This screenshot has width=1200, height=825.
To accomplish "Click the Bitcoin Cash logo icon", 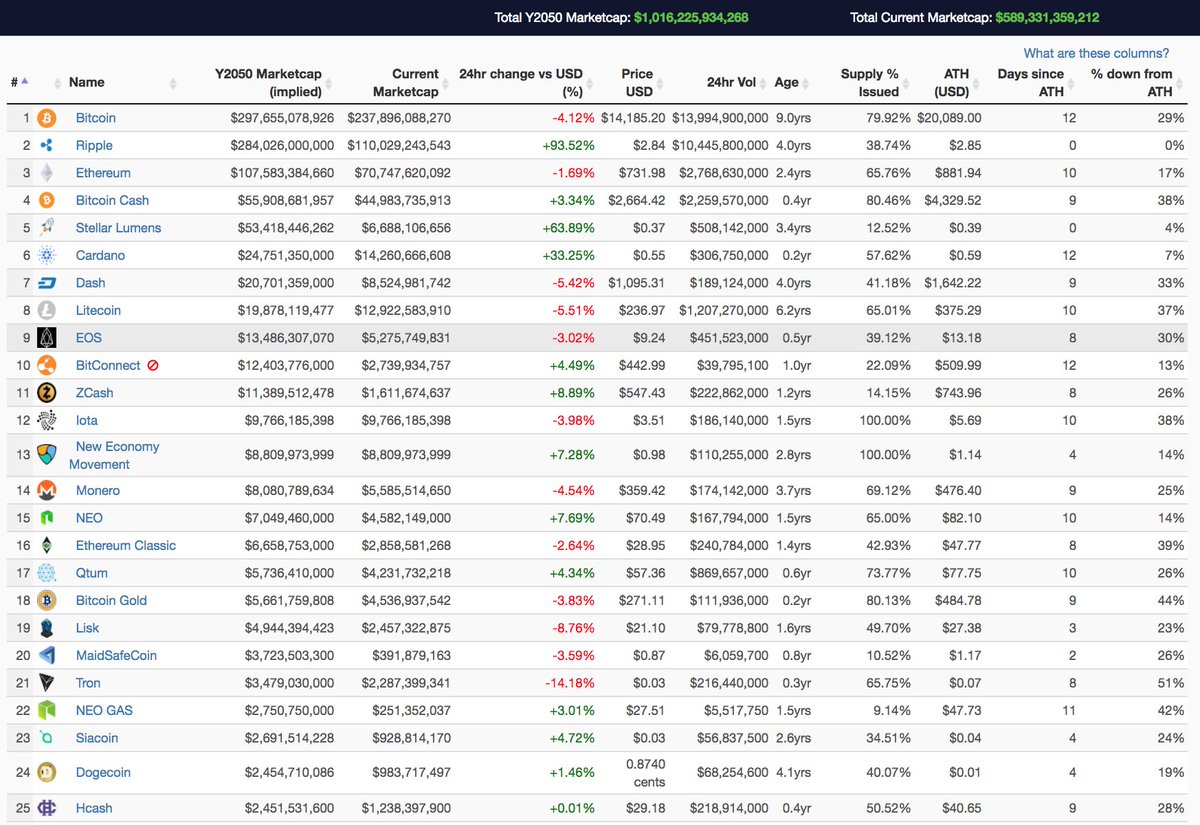I will tap(47, 200).
